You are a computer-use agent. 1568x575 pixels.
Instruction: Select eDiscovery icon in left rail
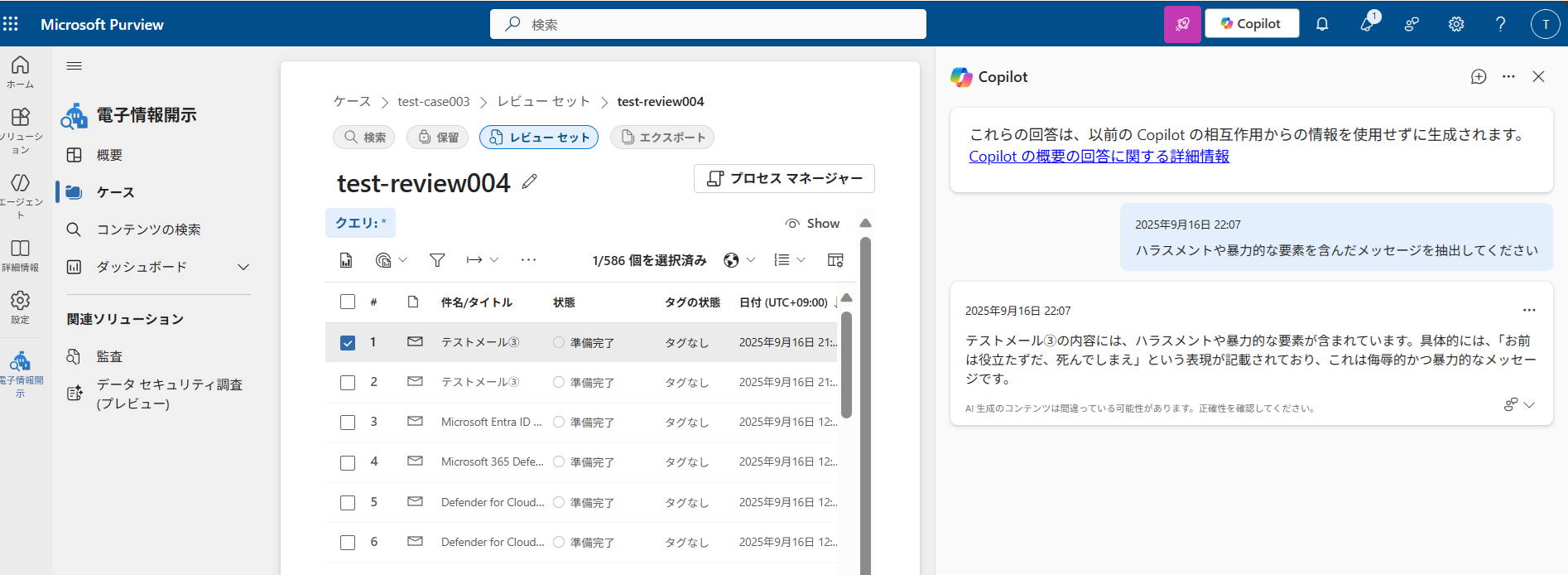point(21,374)
